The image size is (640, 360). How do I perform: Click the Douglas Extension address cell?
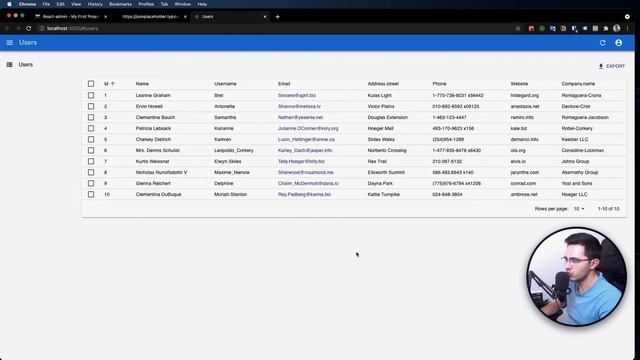point(387,117)
